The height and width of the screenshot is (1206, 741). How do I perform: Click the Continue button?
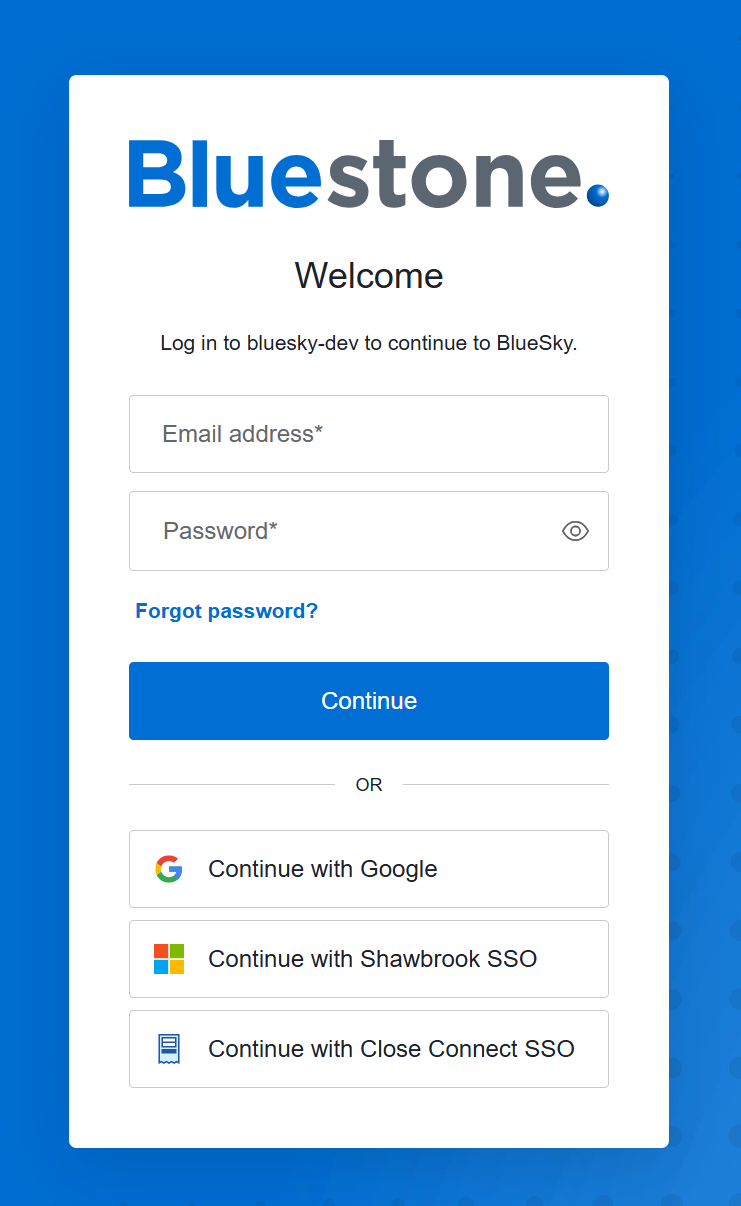(x=369, y=701)
